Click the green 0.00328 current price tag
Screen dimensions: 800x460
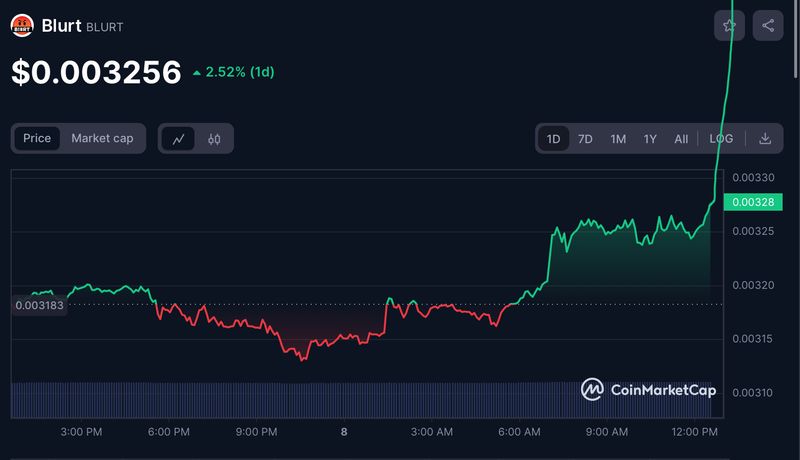tap(749, 202)
